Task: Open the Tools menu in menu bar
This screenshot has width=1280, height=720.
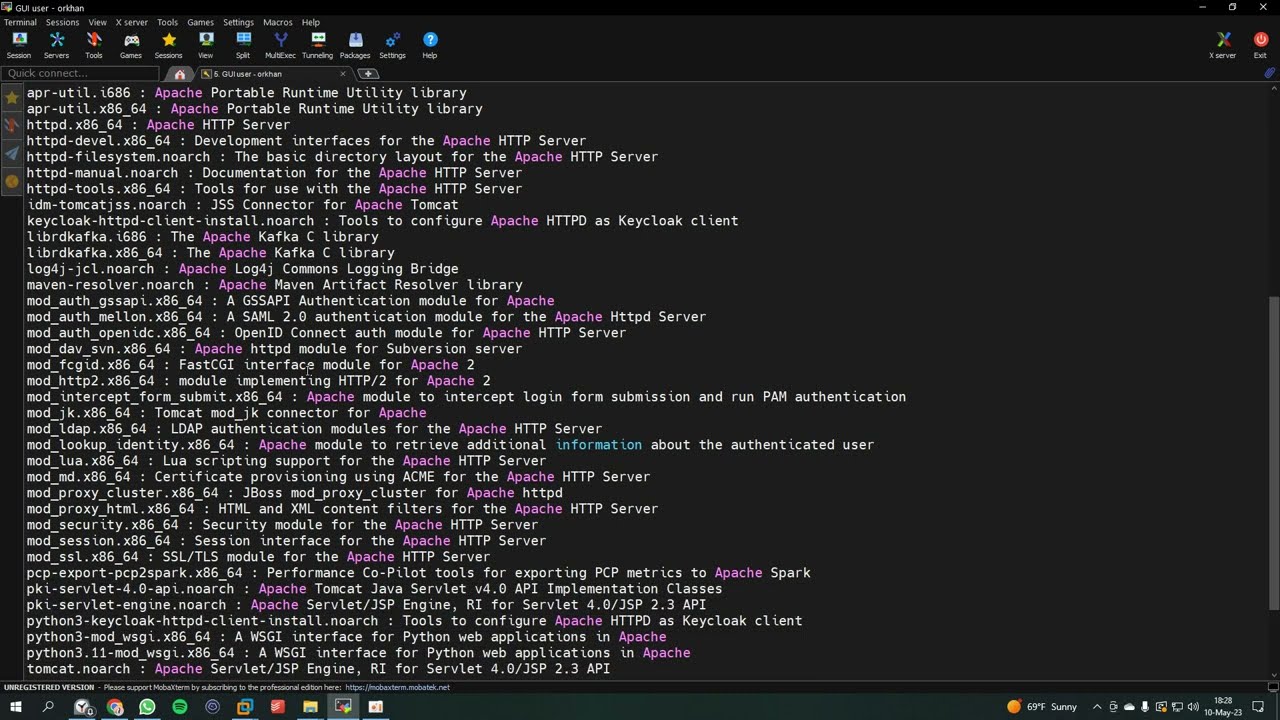Action: [x=167, y=22]
